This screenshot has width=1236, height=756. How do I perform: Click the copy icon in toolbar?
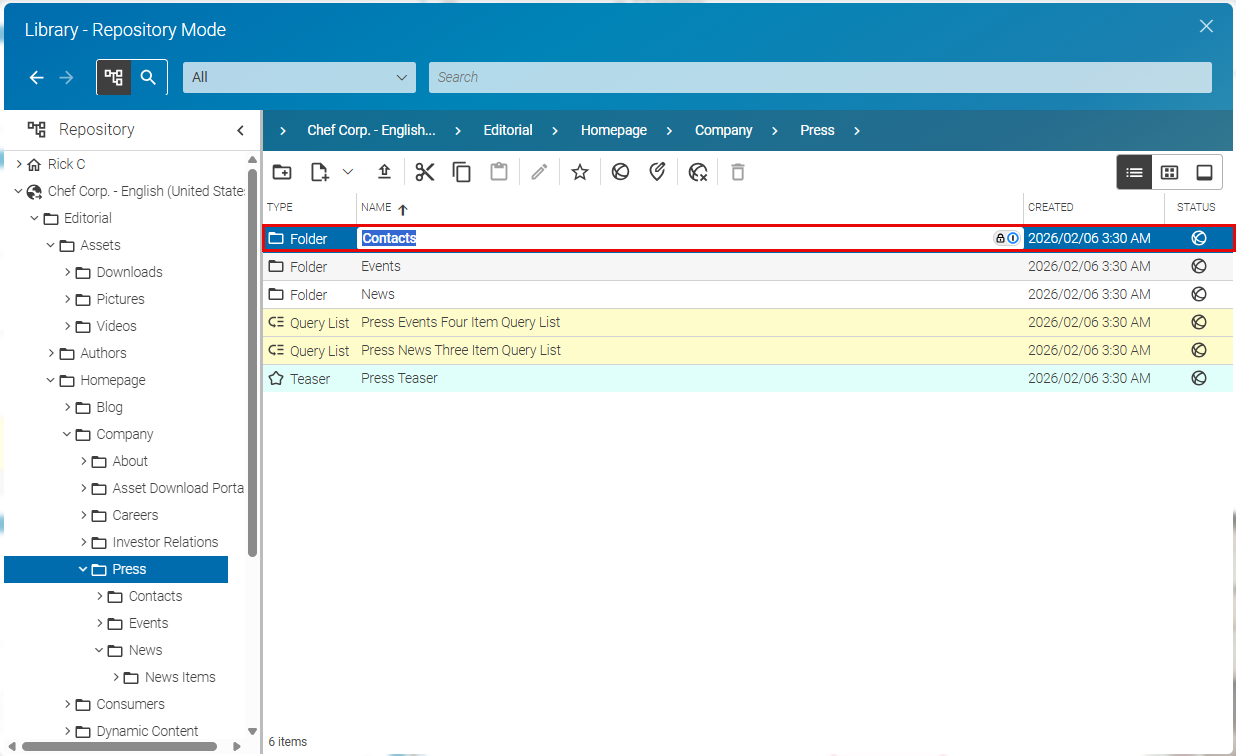462,172
